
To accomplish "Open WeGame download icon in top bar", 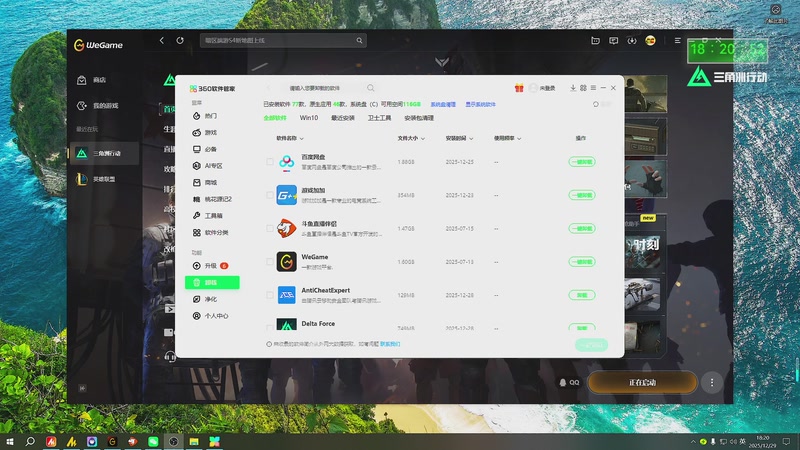I will pos(632,40).
